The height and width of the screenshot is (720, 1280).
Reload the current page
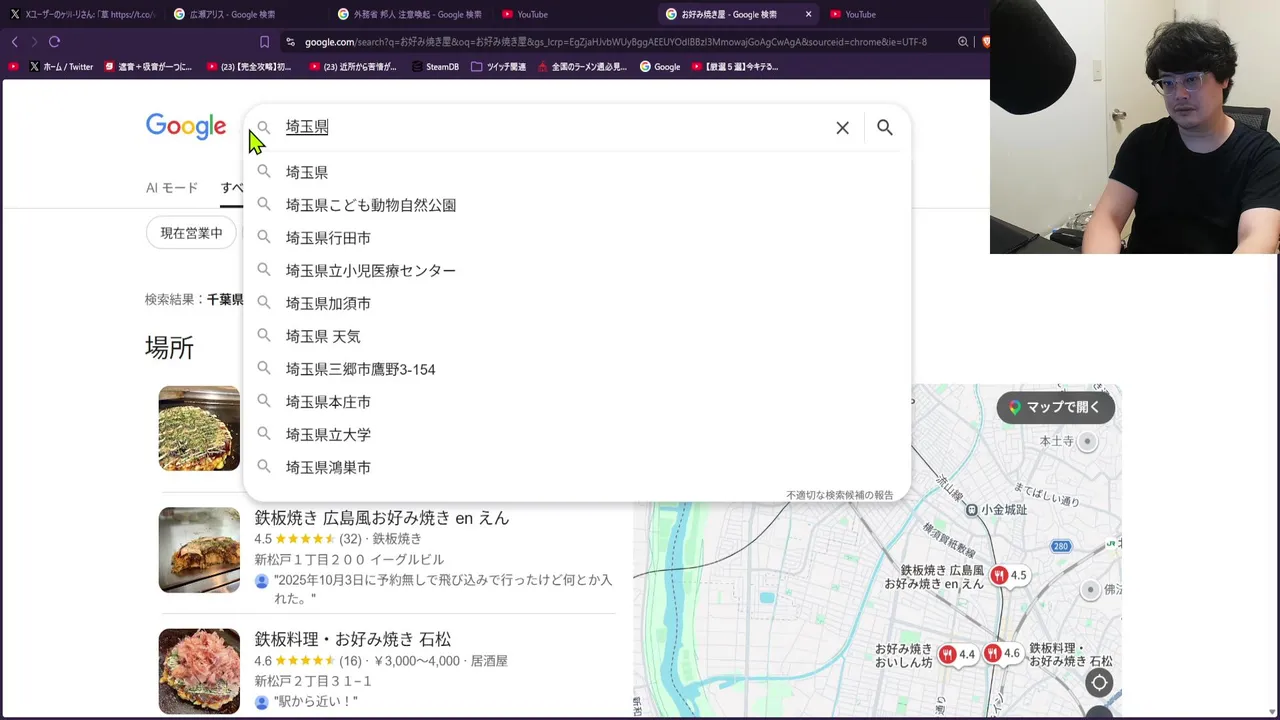click(x=54, y=42)
